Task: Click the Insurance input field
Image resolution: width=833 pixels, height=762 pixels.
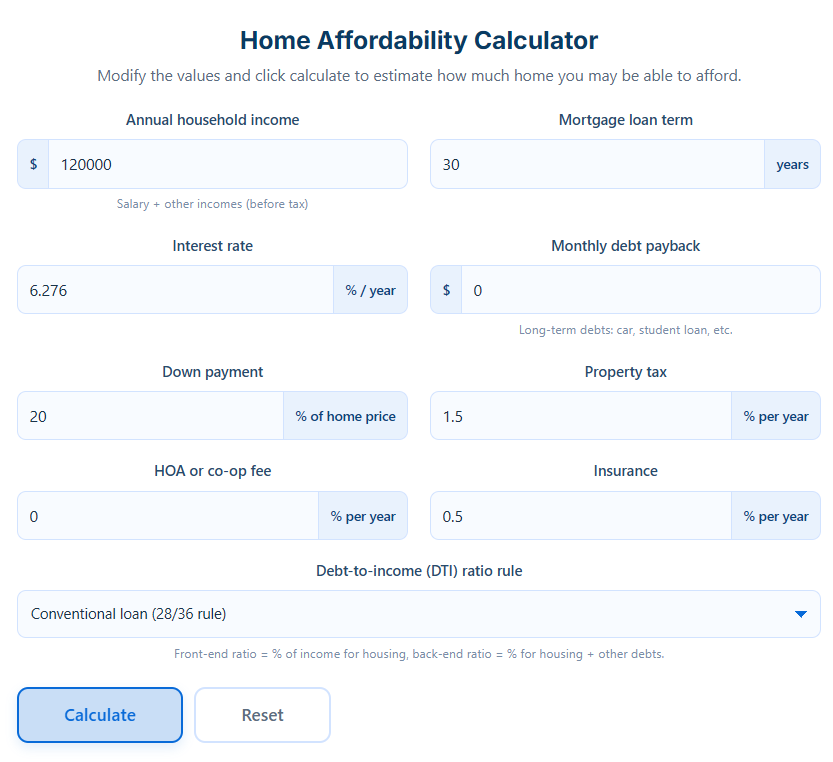Action: pos(580,516)
